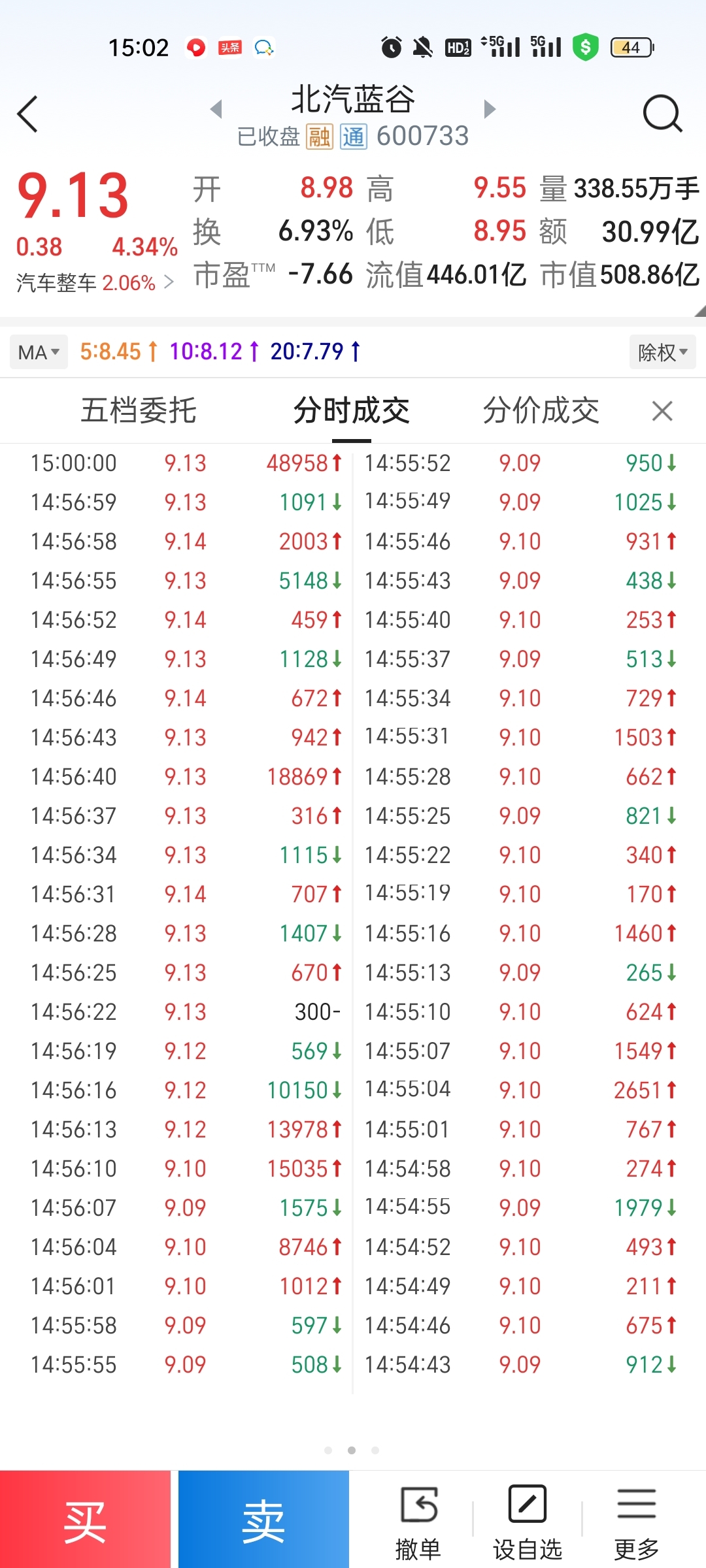Open the search magnifier icon
Viewport: 706px width, 1568px height.
[662, 114]
